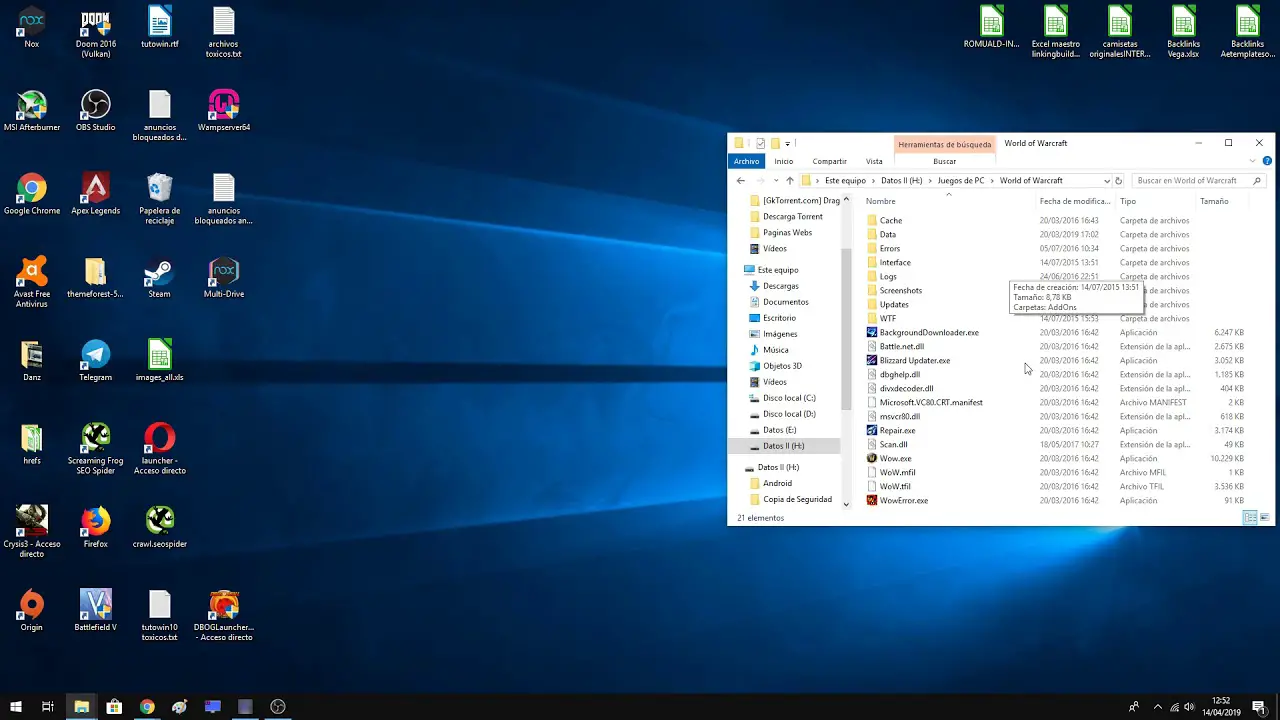Select Descargas in navigation pane
The width and height of the screenshot is (1280, 720).
pos(780,286)
